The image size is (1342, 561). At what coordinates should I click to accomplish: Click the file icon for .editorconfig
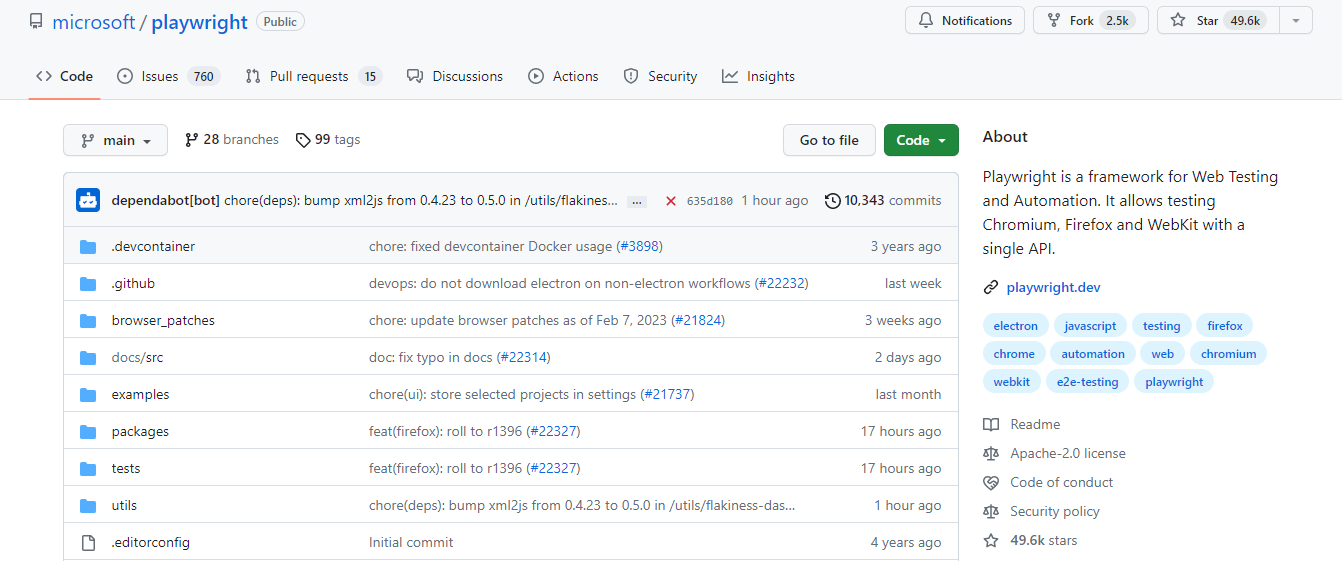click(x=88, y=543)
